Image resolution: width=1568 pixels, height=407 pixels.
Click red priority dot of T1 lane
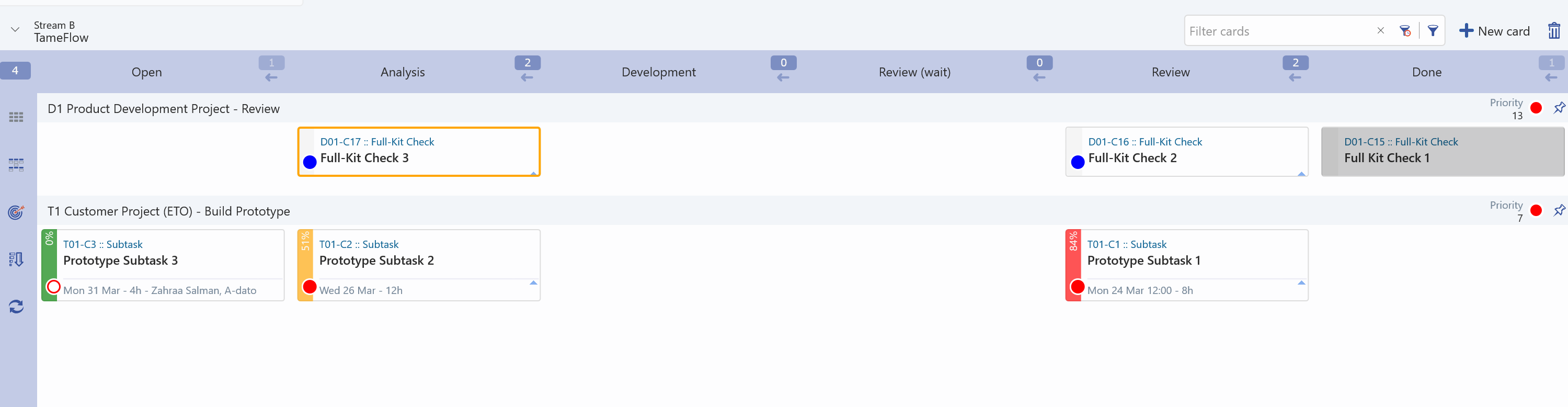(1536, 210)
